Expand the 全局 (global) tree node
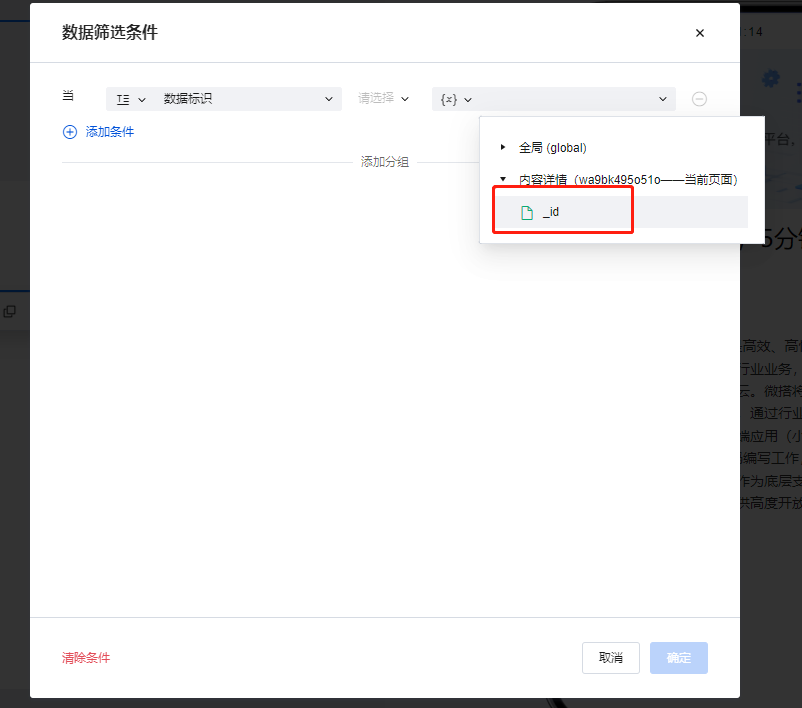 (503, 147)
